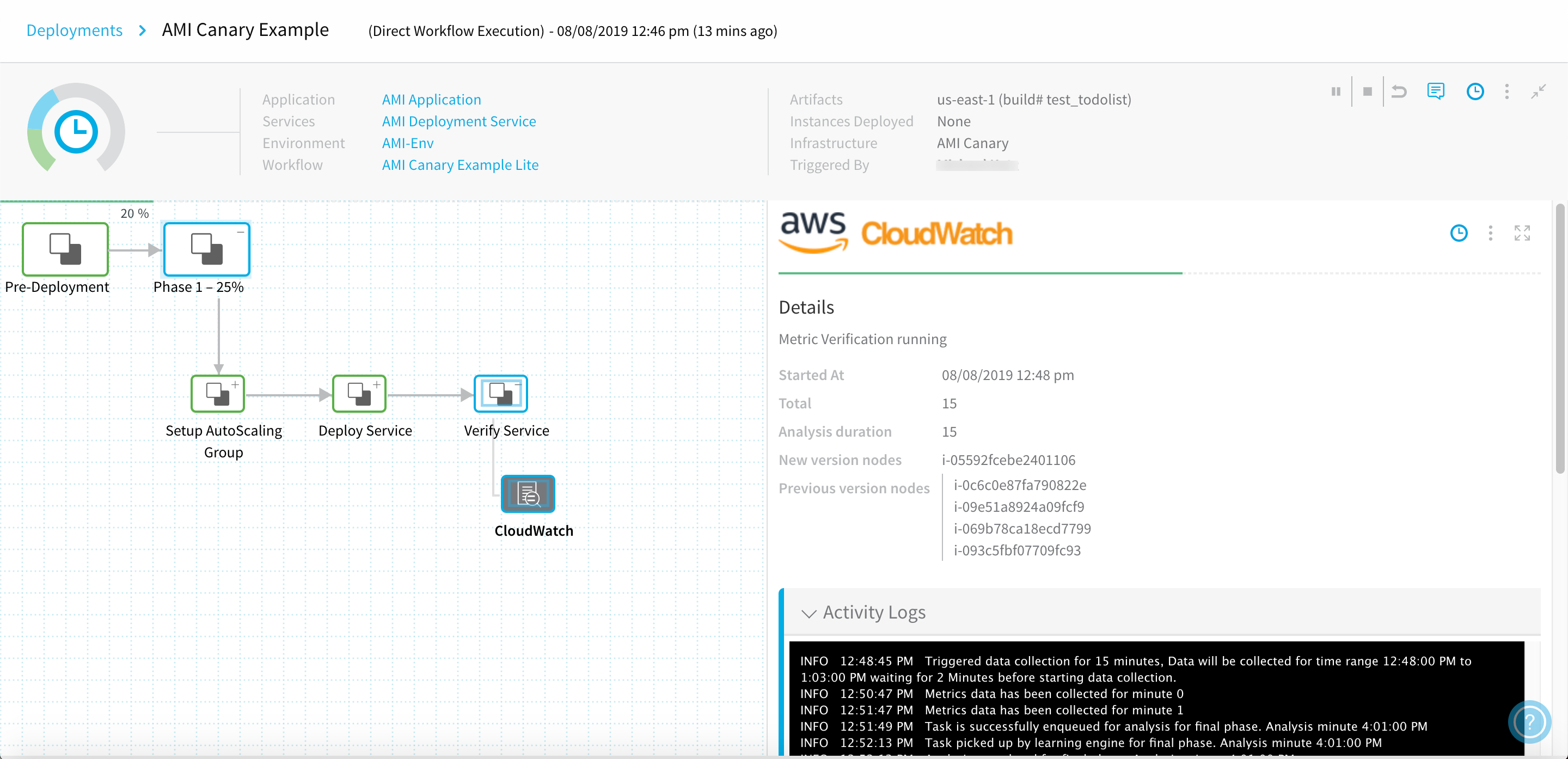Screen dimensions: 1568x759
Task: Click the details panel vertical scrollbar
Action: pos(1560,339)
